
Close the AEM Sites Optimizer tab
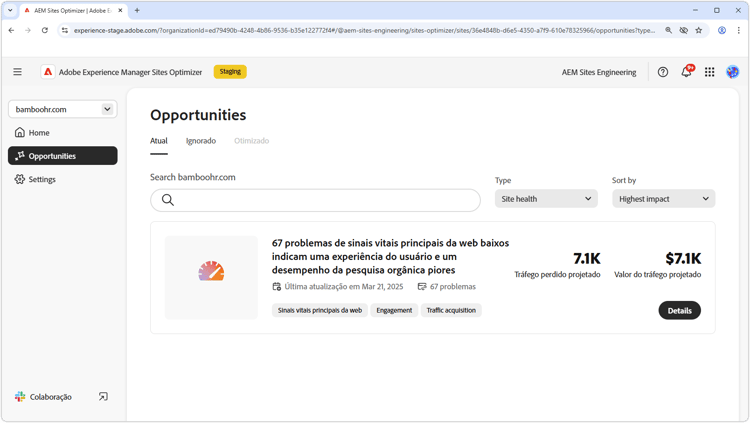(120, 10)
